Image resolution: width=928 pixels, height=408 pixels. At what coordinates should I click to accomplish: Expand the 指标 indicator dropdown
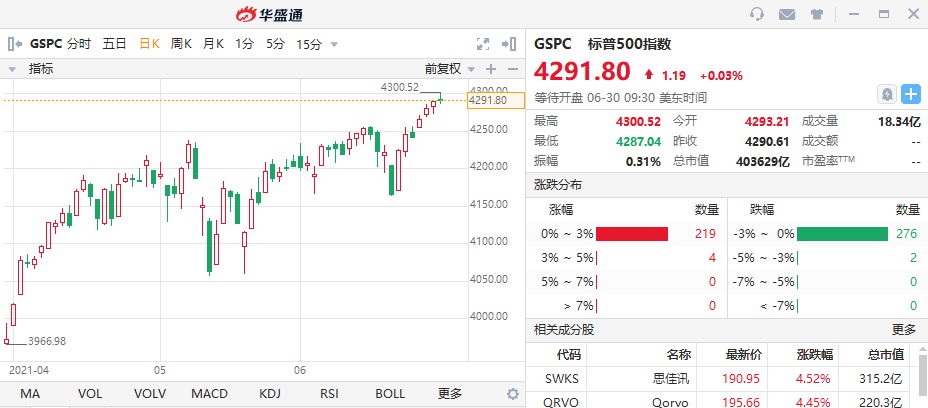point(31,69)
